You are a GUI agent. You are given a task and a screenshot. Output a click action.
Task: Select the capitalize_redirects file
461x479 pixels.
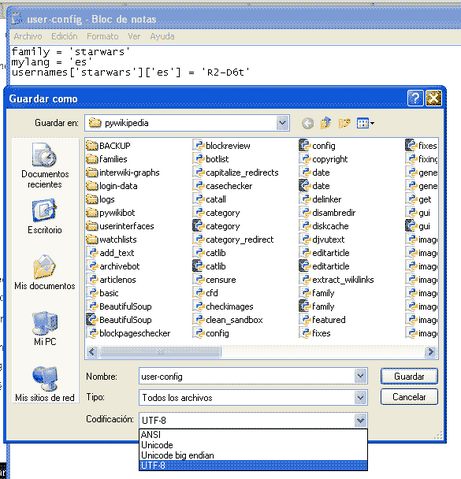pos(235,172)
